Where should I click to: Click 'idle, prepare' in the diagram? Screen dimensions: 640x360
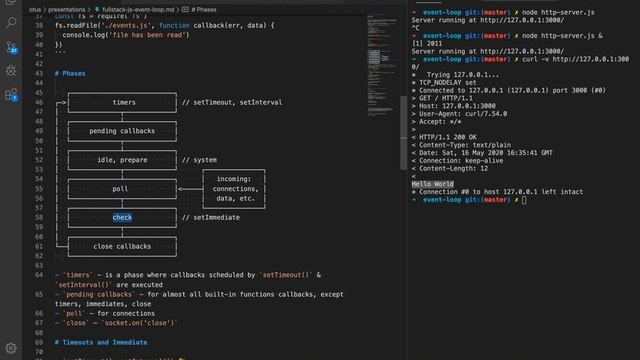(122, 160)
